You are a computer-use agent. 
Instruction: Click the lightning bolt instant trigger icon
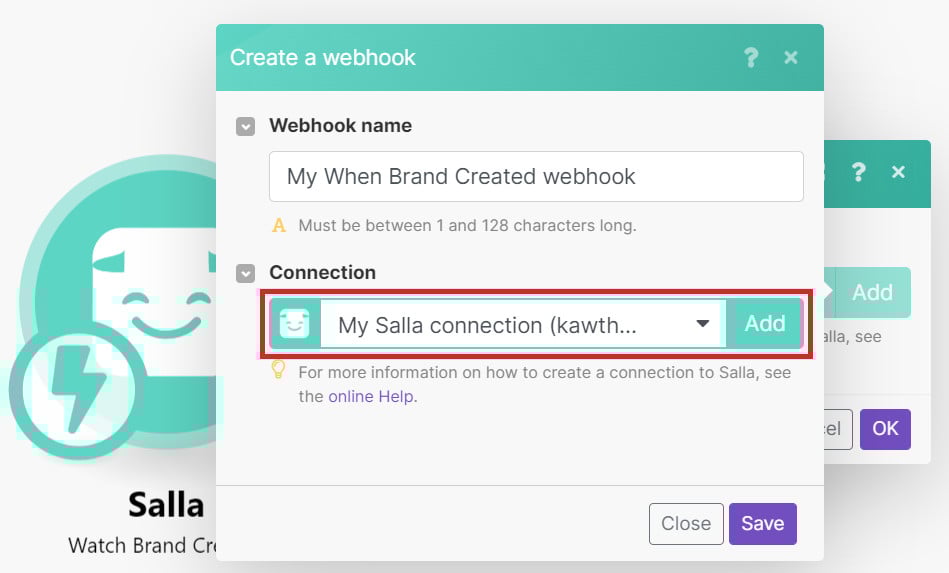(77, 390)
